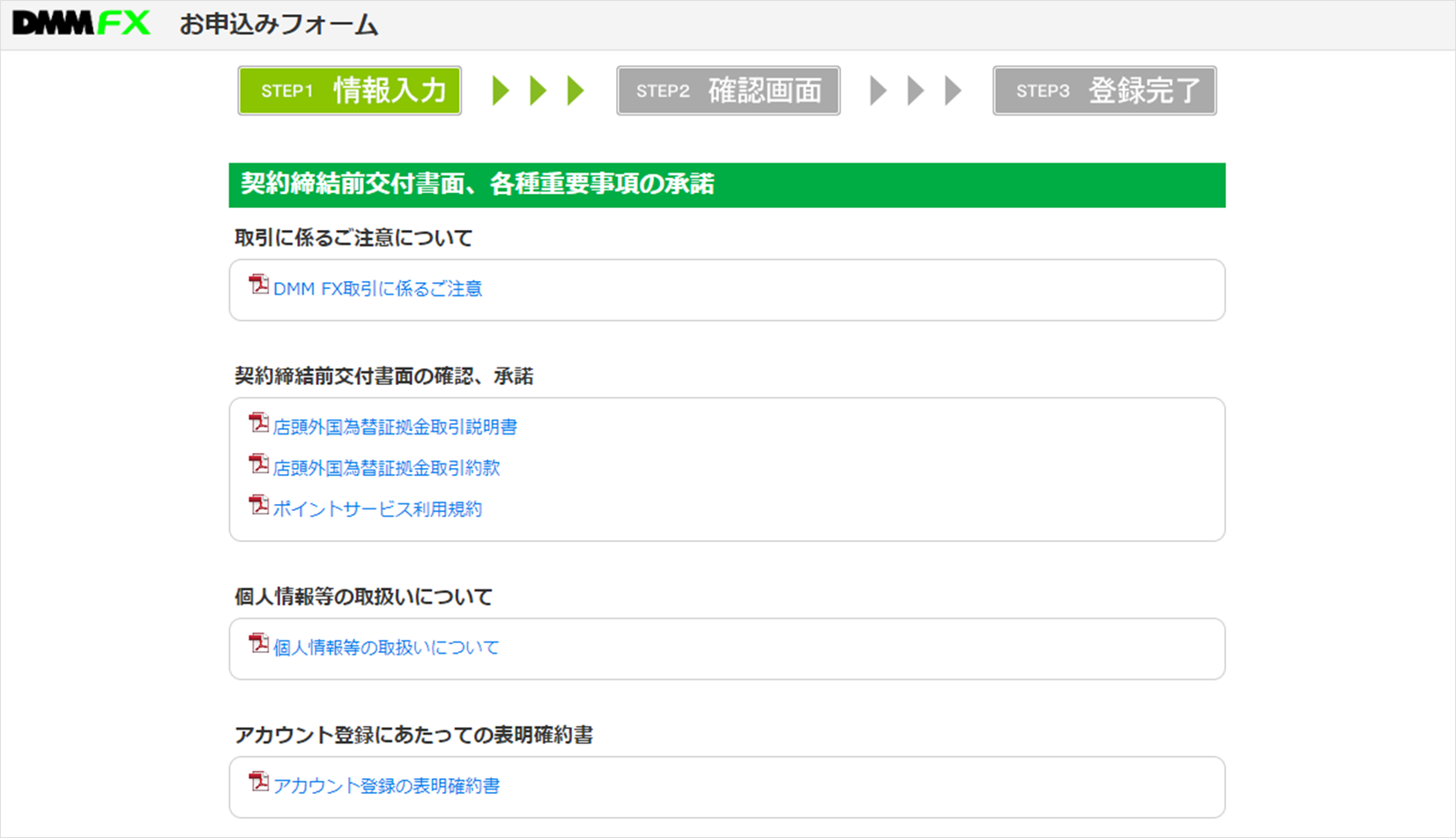Open the DMM FX取引に係るご注意 PDF icon
The image size is (1456, 838).
257,285
